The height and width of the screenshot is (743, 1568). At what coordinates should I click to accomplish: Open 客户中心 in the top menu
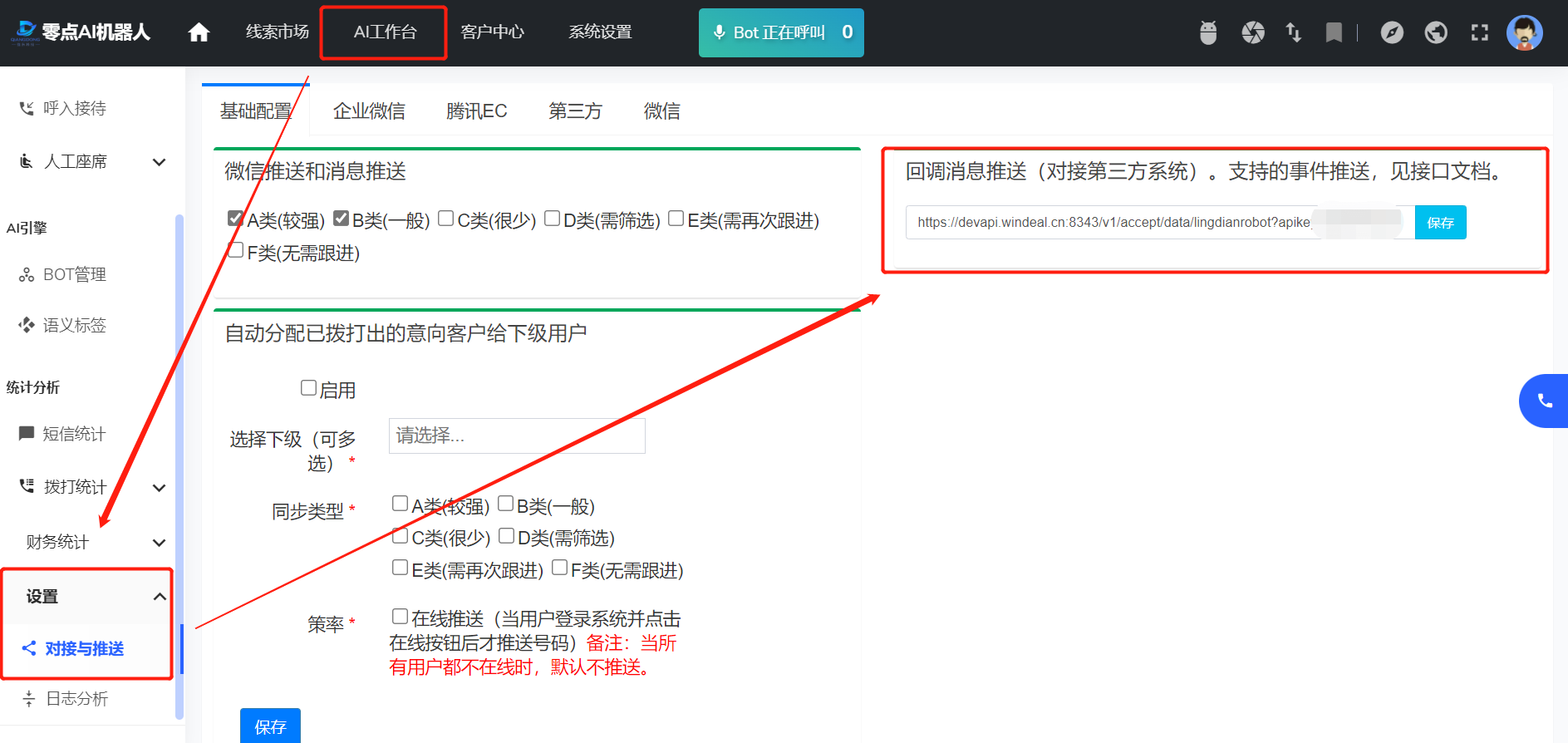click(492, 32)
